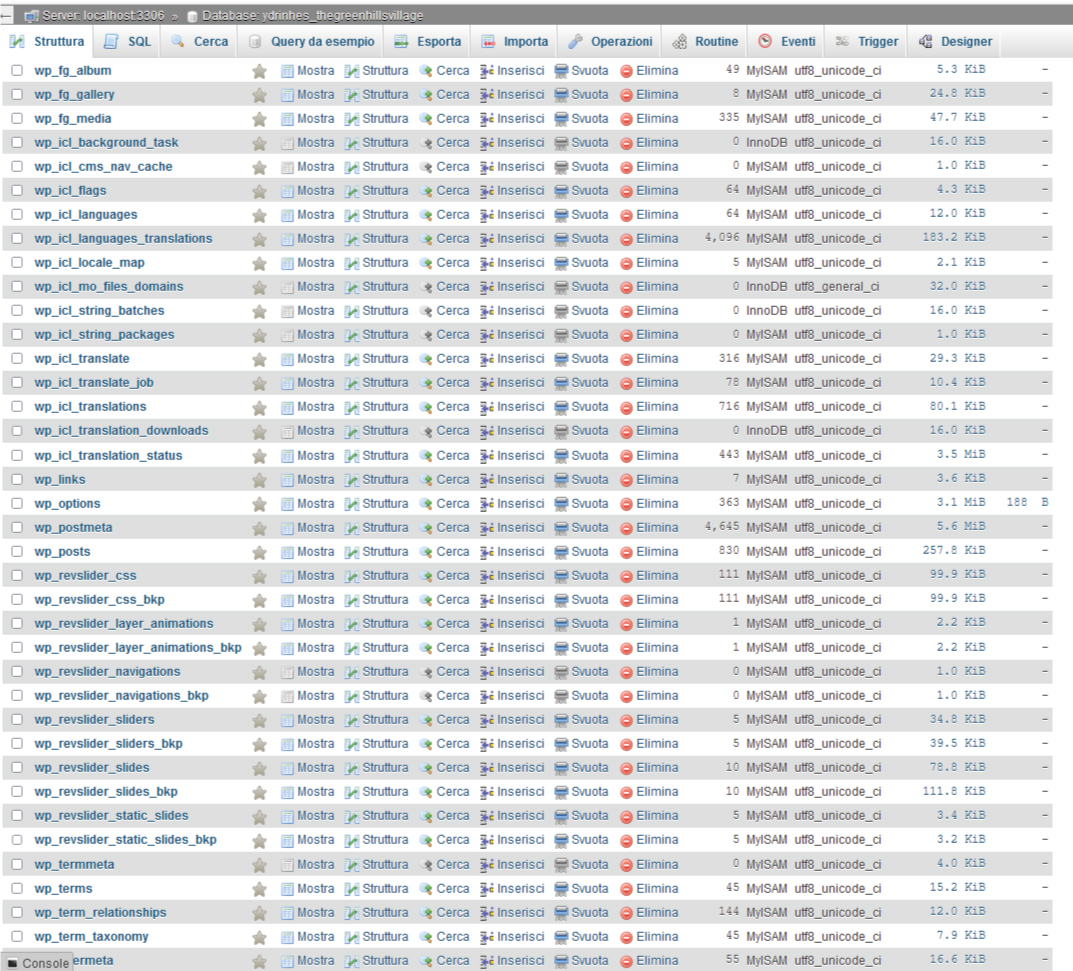Click the 4,645 row count of wp_postmeta

click(x=722, y=526)
